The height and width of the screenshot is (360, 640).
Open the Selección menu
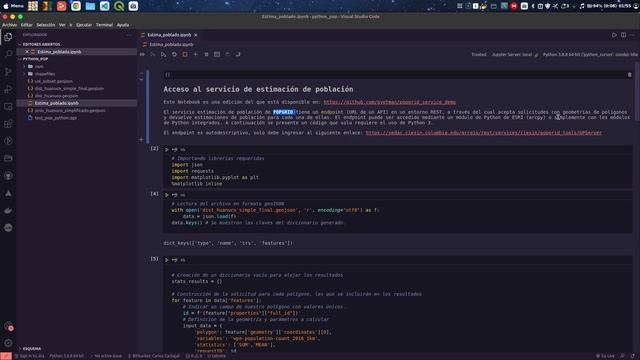coord(46,25)
